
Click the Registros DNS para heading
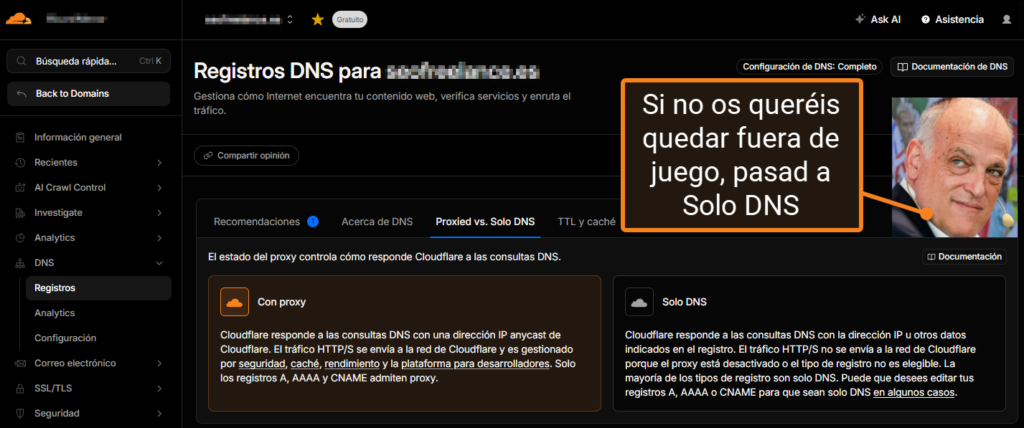(x=286, y=71)
